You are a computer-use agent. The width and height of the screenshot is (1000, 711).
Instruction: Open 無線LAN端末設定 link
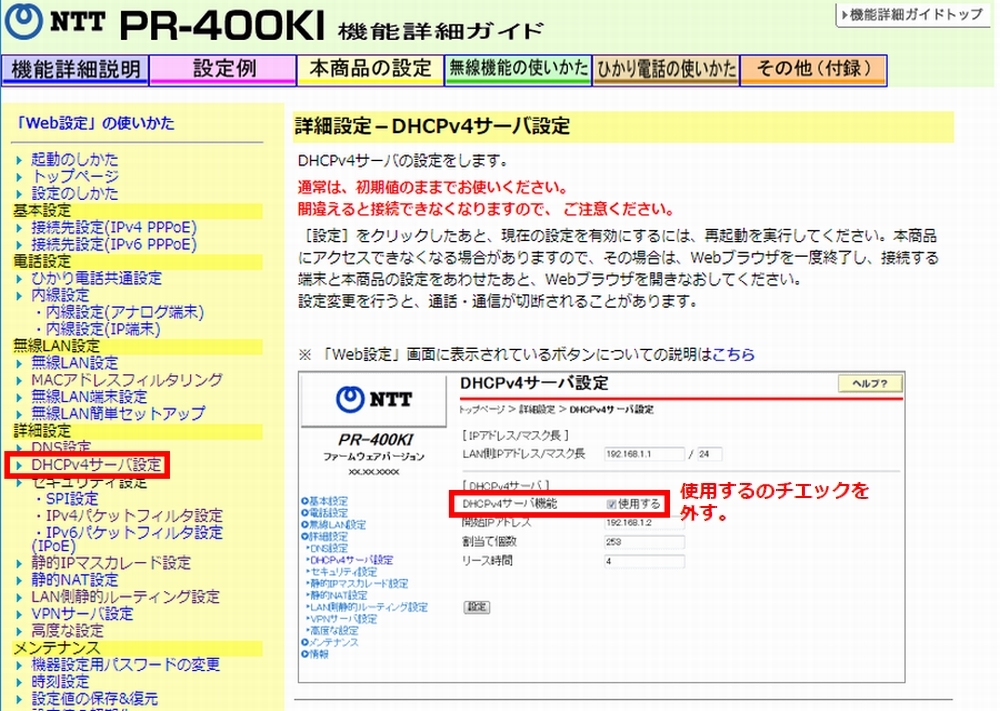(x=89, y=397)
